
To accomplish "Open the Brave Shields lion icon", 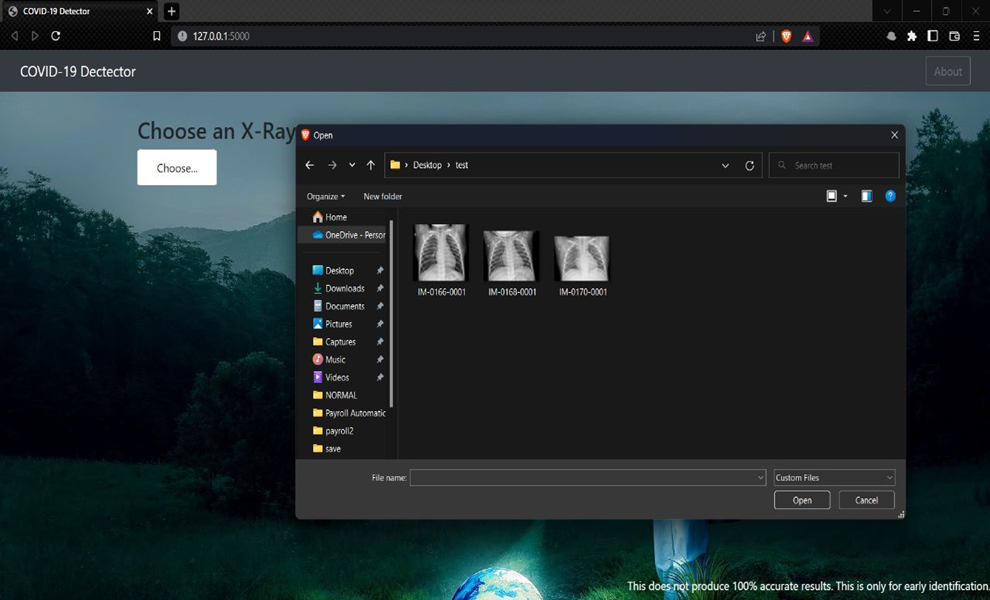I will [x=786, y=37].
